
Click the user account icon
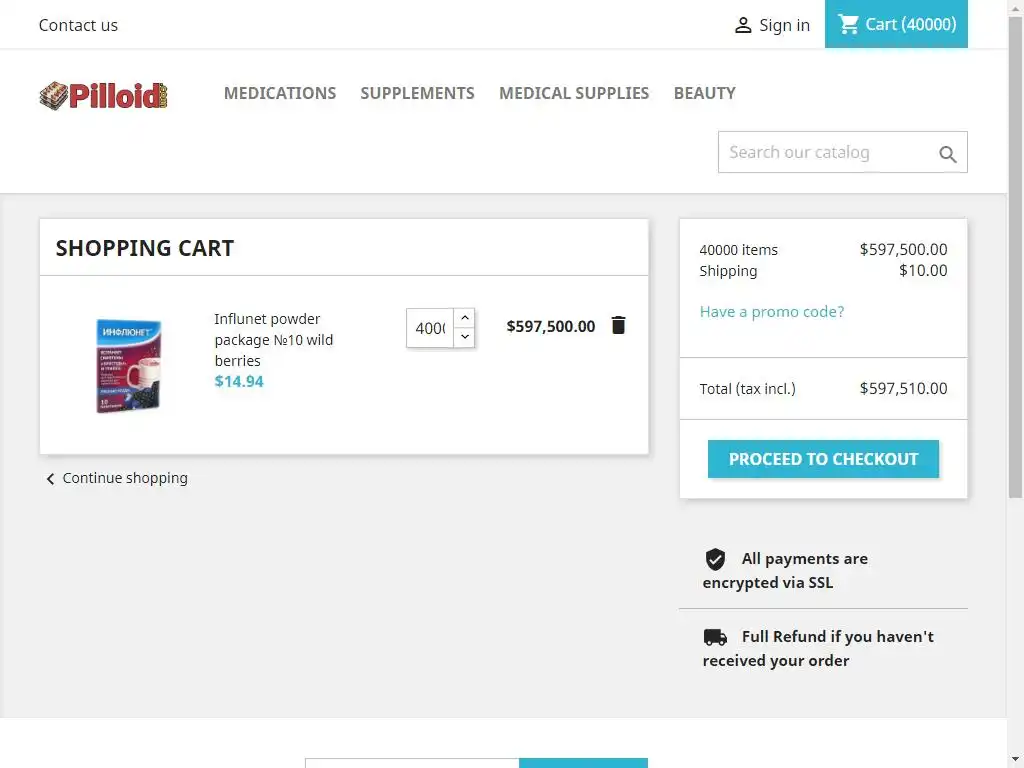click(743, 26)
